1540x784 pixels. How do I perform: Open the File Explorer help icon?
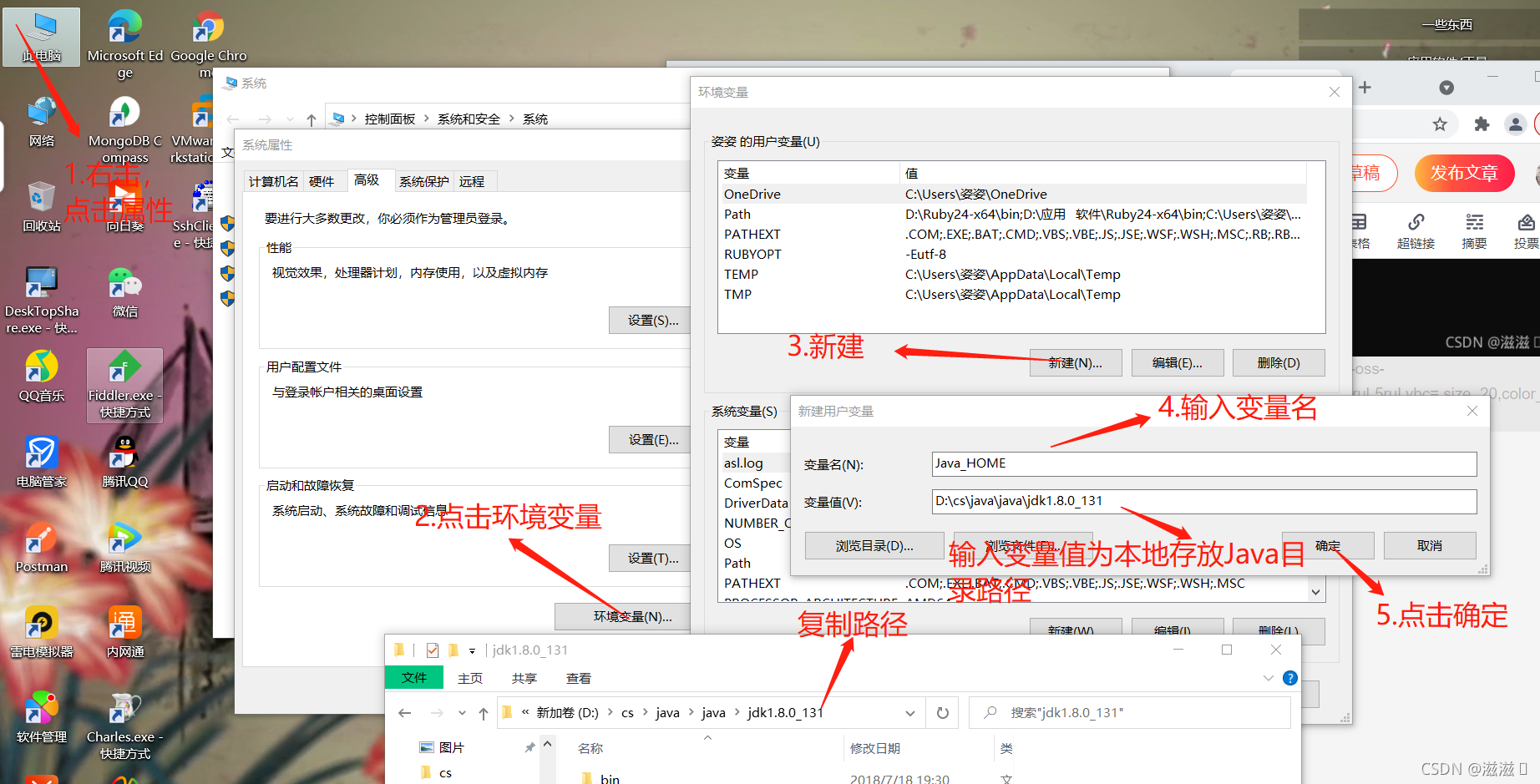(1290, 678)
